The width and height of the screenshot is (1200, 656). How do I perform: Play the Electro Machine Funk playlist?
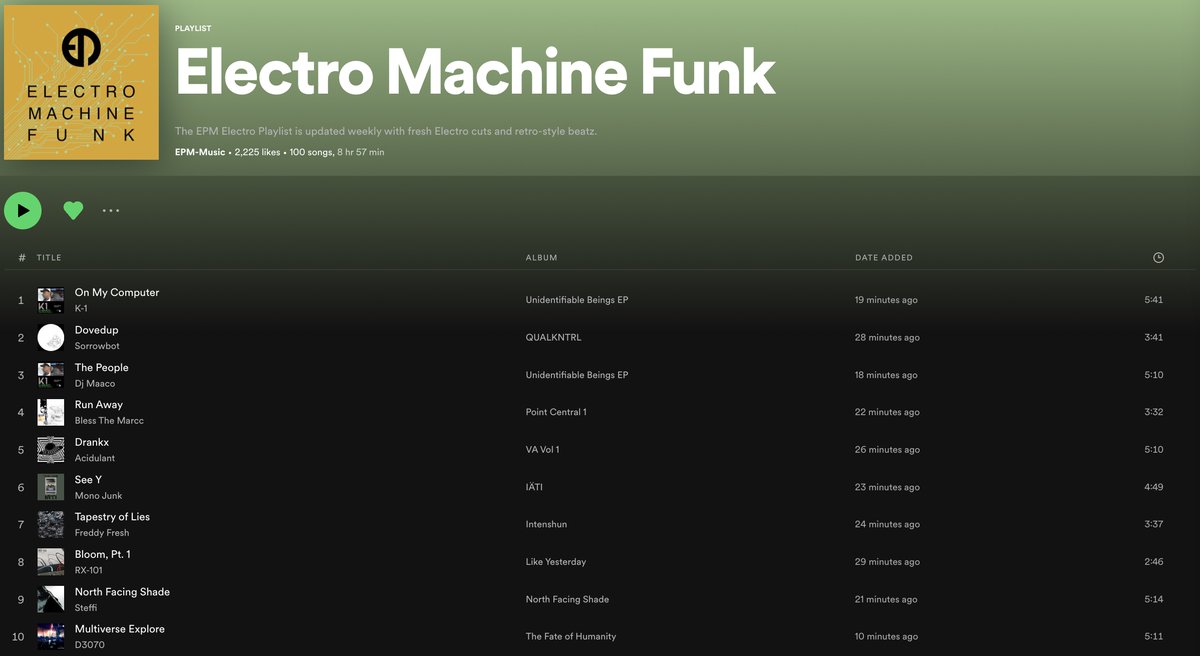pyautogui.click(x=23, y=210)
